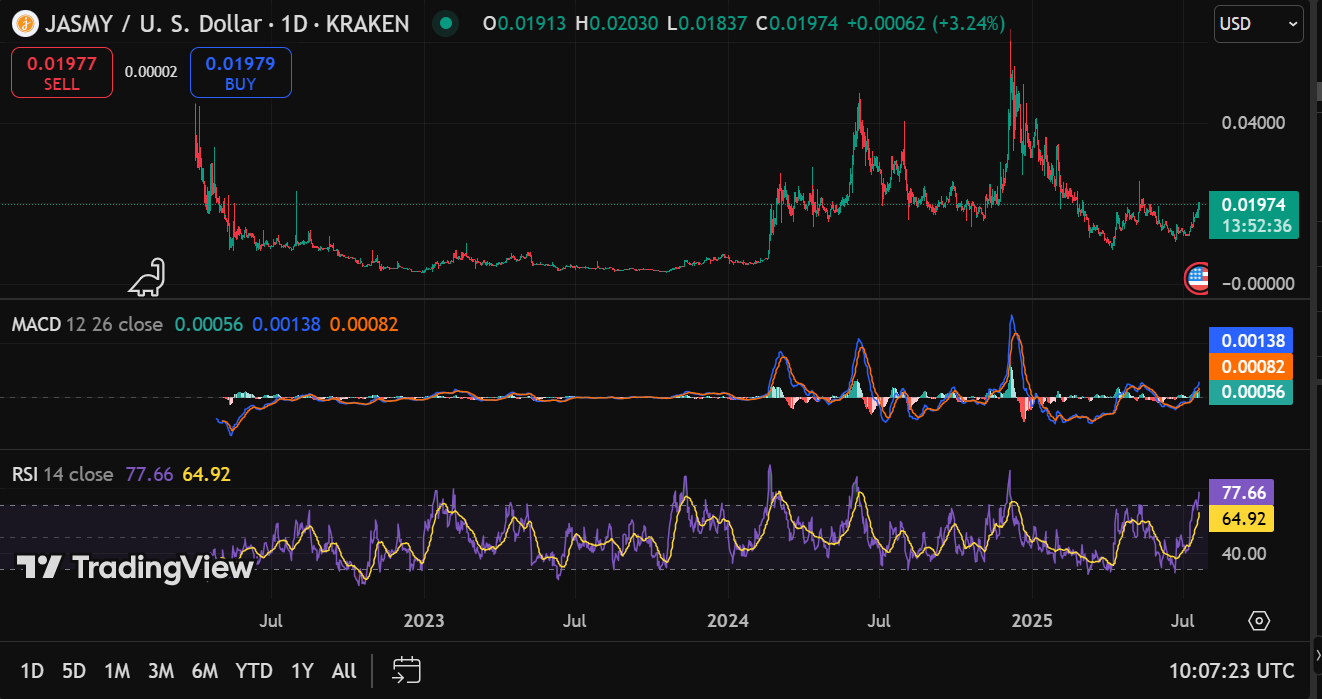Click the orange signal value 0.00082 in legend
This screenshot has height=699, width=1322.
click(364, 324)
